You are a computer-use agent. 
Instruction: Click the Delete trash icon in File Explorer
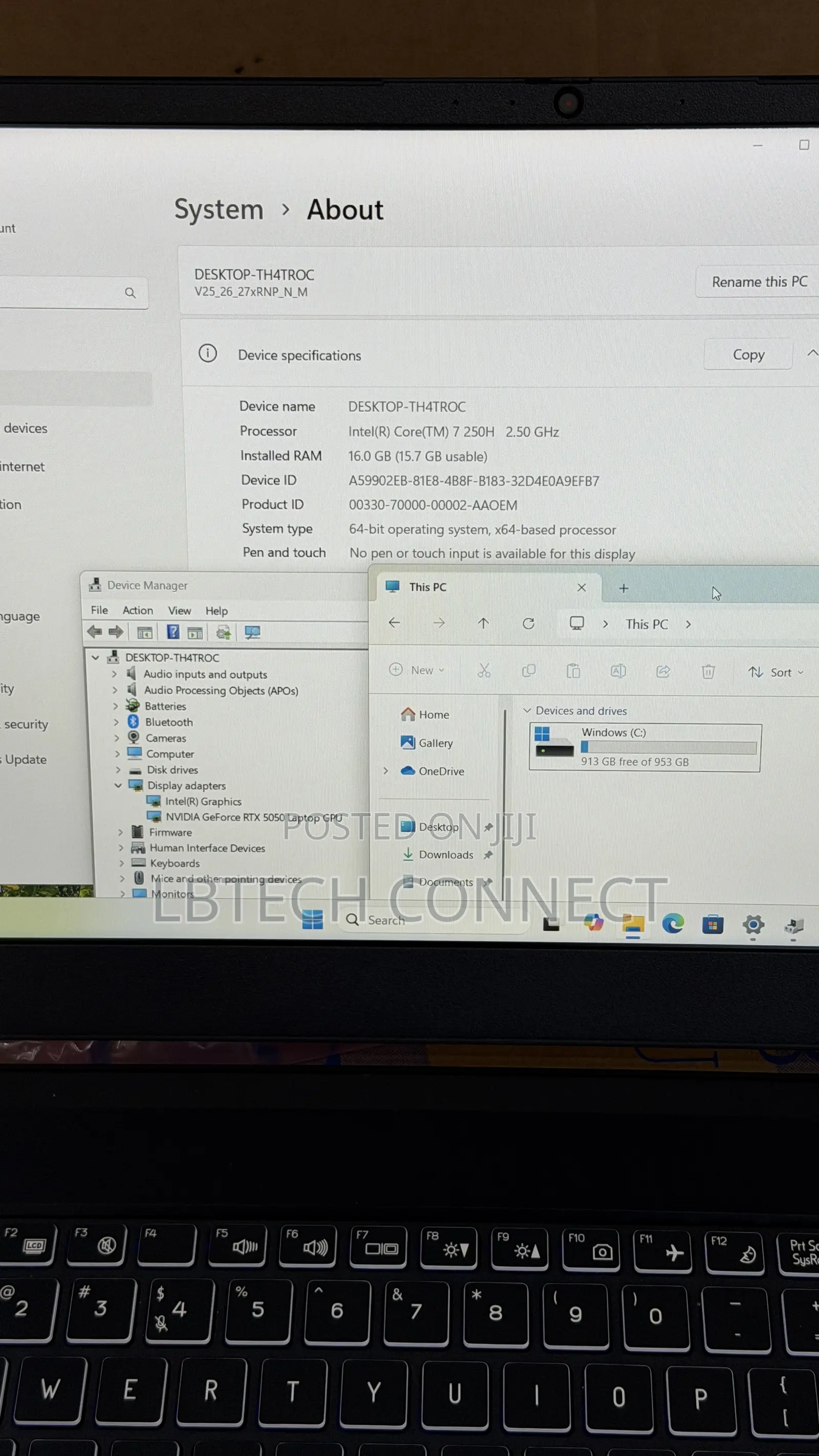pyautogui.click(x=708, y=671)
